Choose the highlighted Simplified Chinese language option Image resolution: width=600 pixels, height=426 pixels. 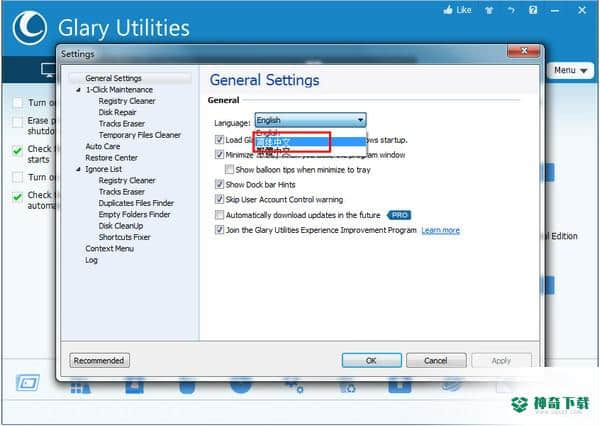(310, 142)
